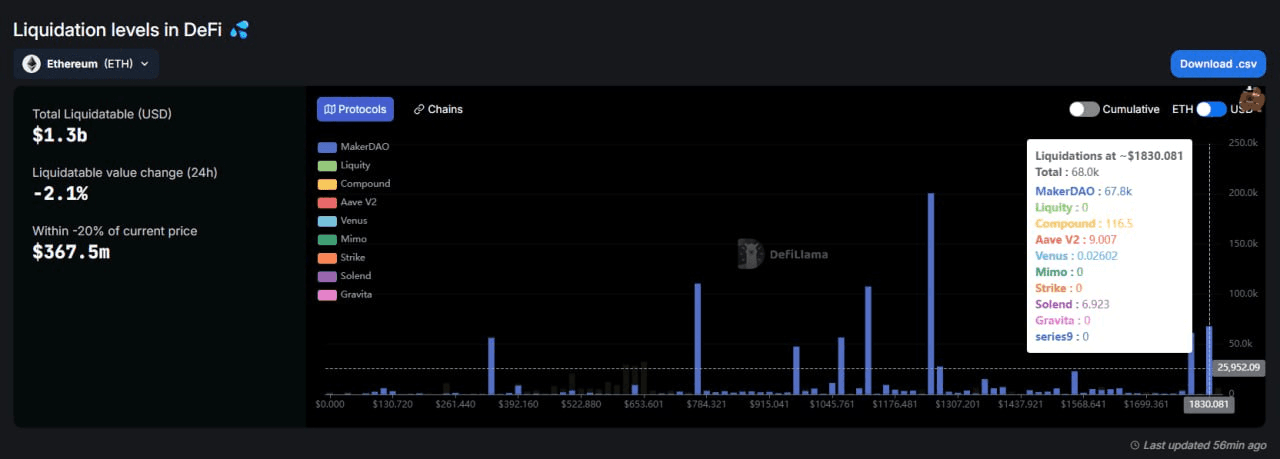Click the water drops emoji in title
Image resolution: width=1280 pixels, height=459 pixels.
[239, 30]
